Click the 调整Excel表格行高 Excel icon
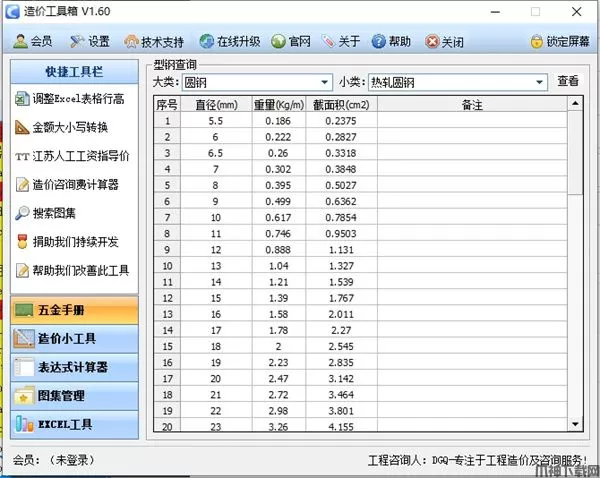Image resolution: width=600 pixels, height=478 pixels. 22,99
